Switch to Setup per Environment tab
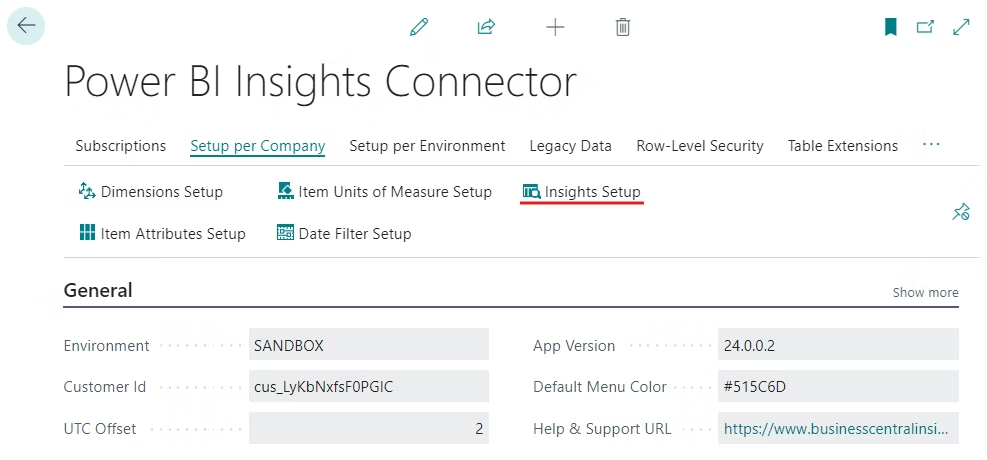Image resolution: width=987 pixels, height=460 pixels. pyautogui.click(x=427, y=146)
